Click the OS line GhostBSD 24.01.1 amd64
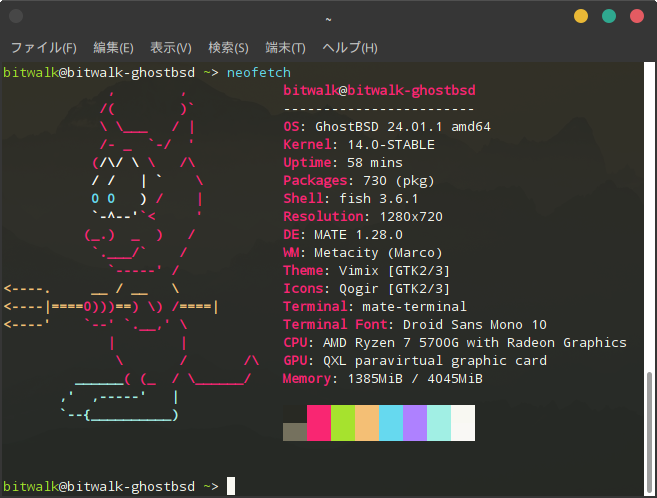Screen dimensions: 657x498 [387, 126]
